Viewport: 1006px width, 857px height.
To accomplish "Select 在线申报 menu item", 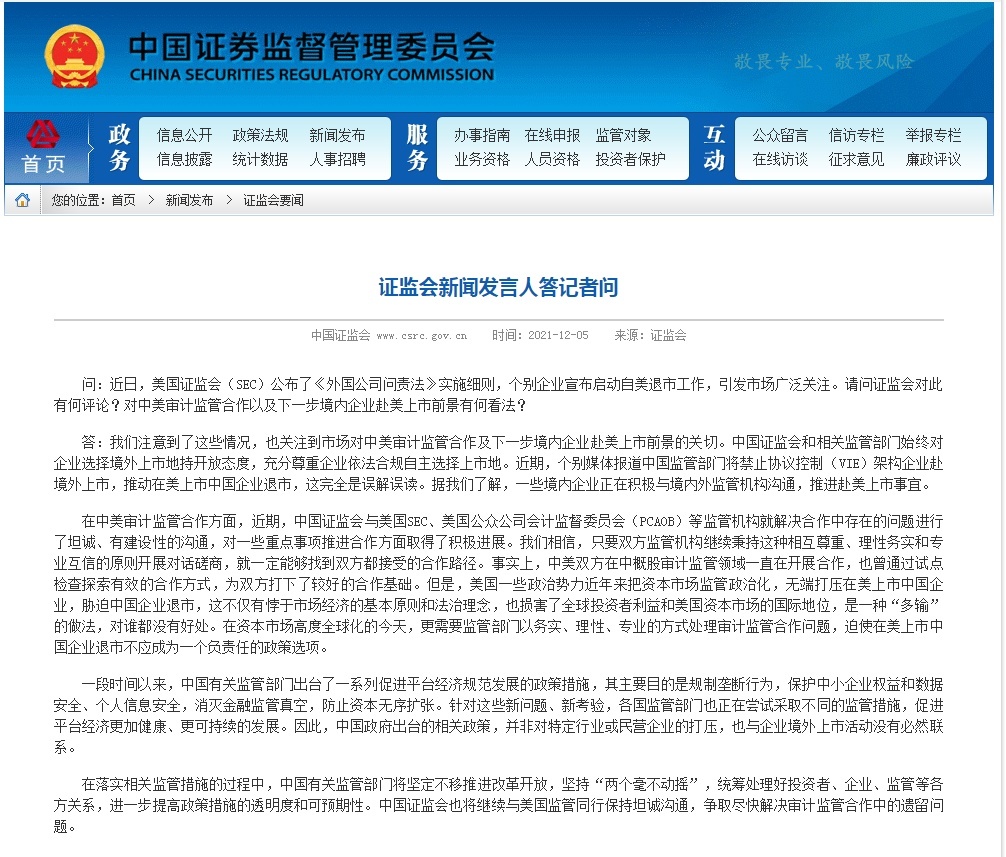I will pyautogui.click(x=552, y=135).
